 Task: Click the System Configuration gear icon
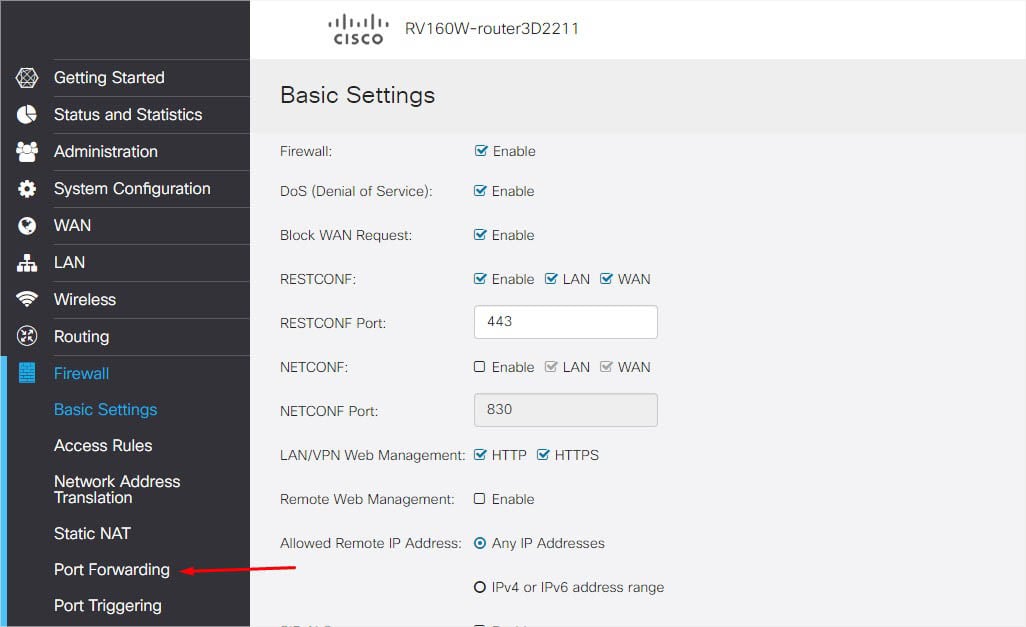[x=26, y=188]
